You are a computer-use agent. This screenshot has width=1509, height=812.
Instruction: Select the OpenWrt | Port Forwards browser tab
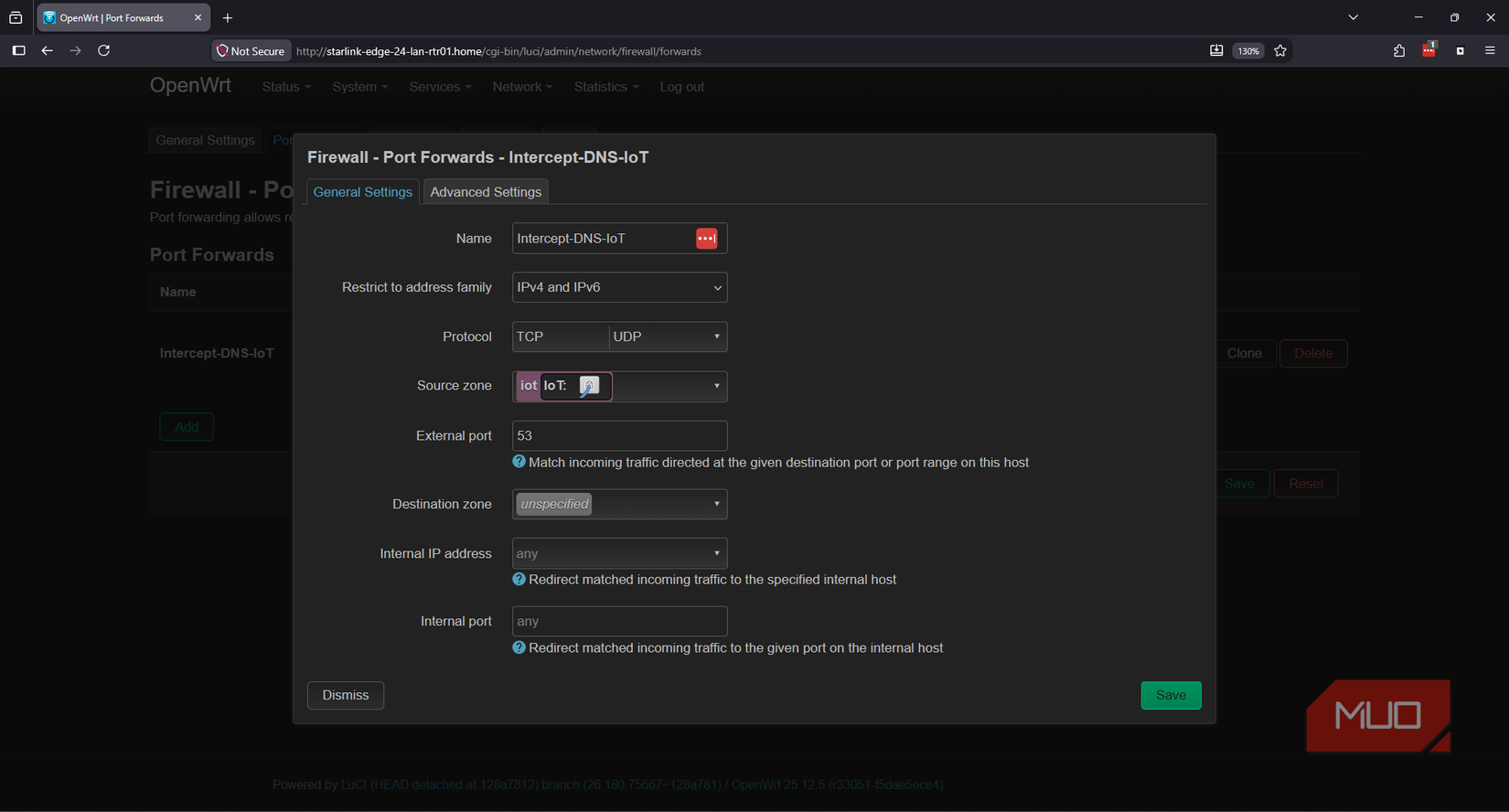click(x=123, y=17)
